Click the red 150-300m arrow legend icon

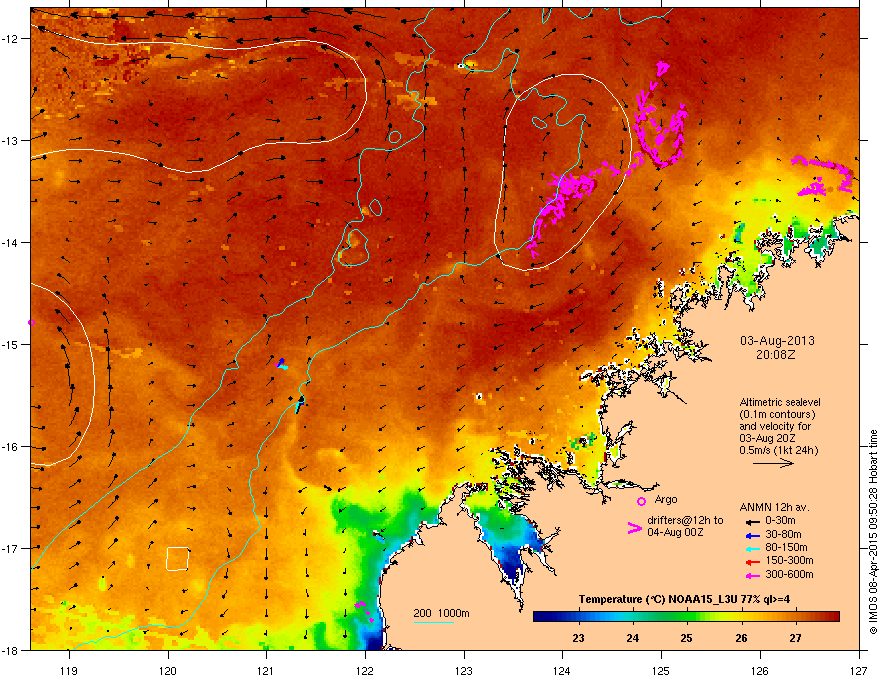click(752, 562)
